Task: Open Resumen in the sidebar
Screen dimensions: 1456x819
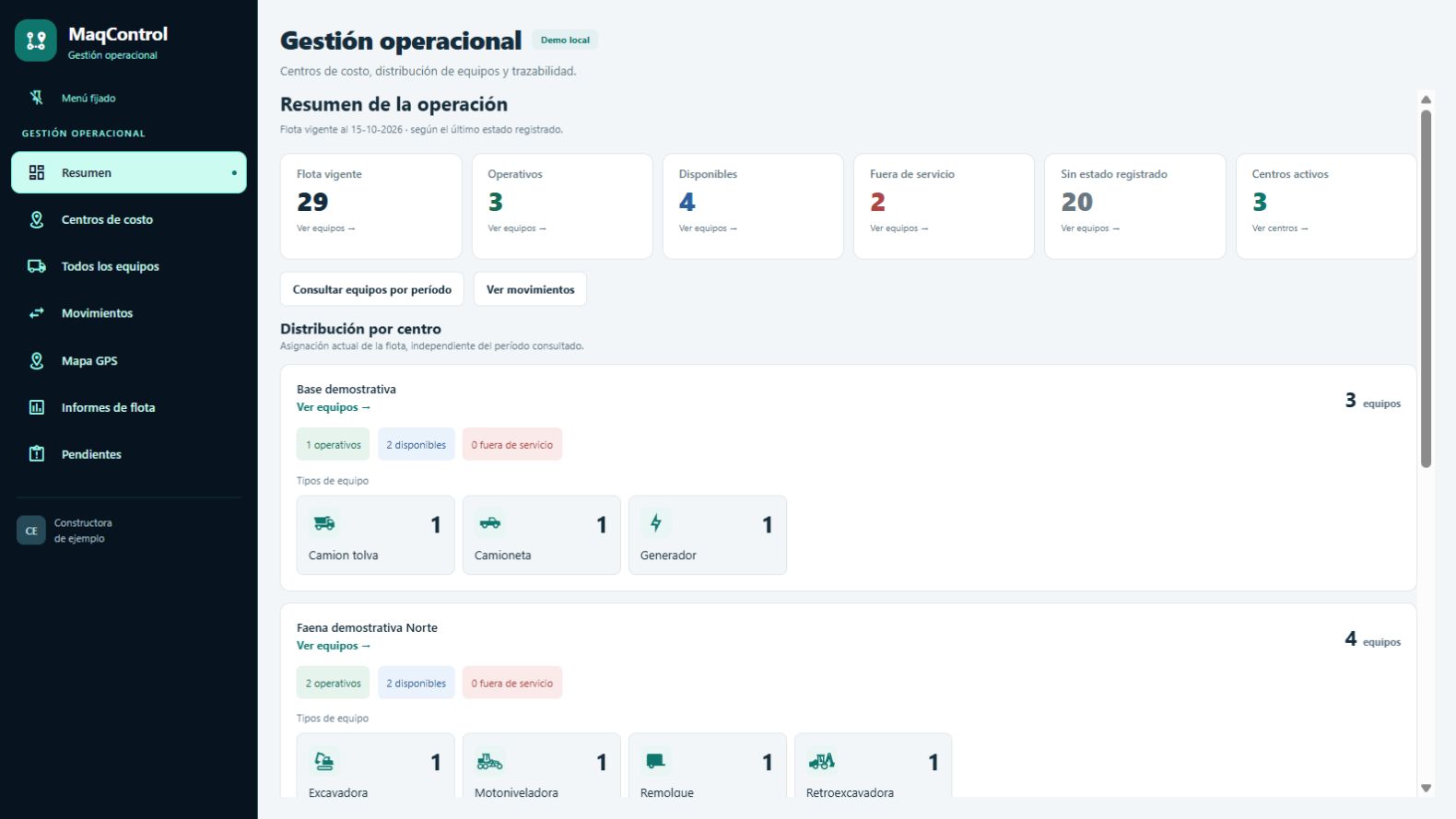Action: pyautogui.click(x=129, y=172)
